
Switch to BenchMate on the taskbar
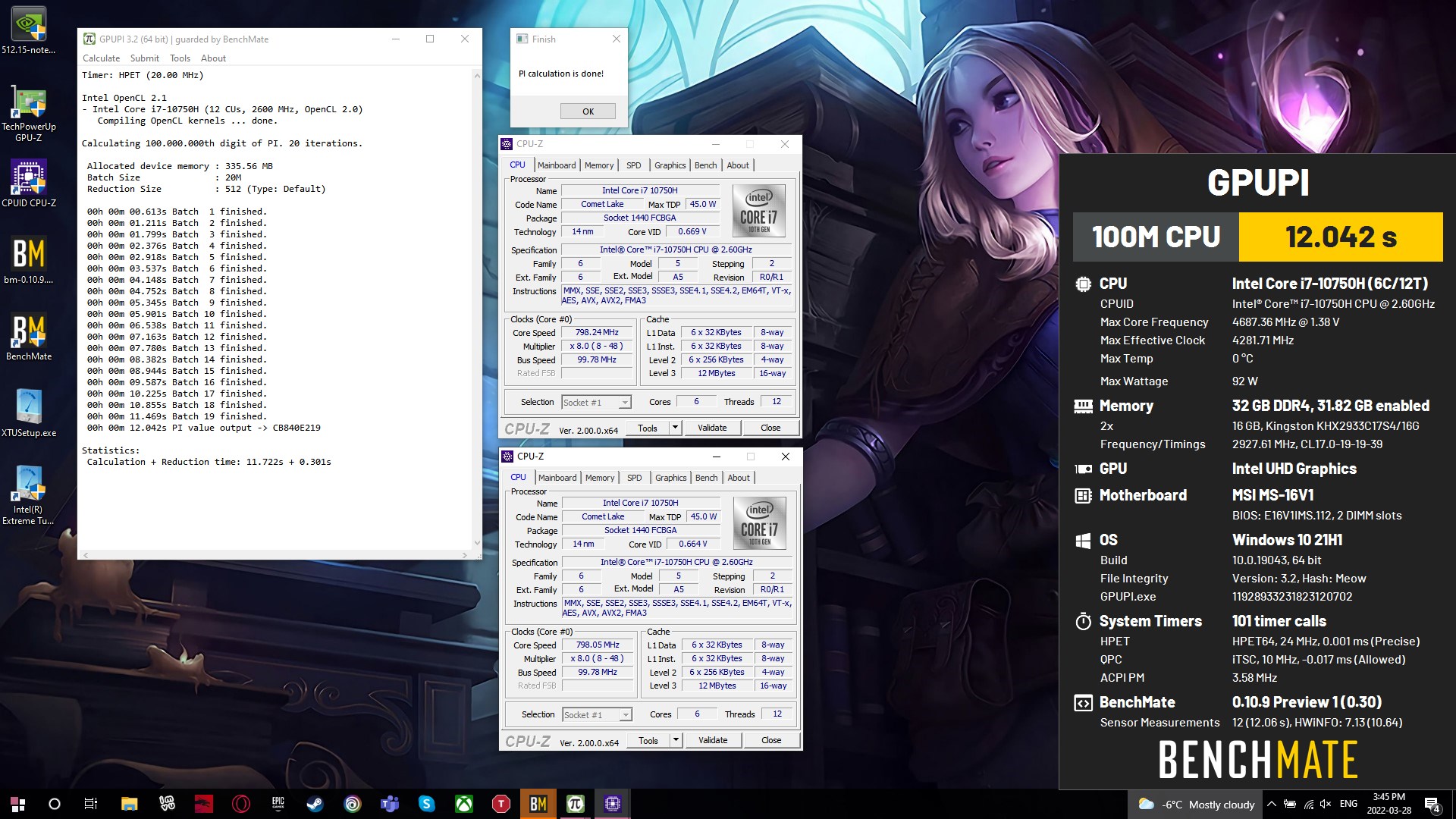pyautogui.click(x=538, y=804)
